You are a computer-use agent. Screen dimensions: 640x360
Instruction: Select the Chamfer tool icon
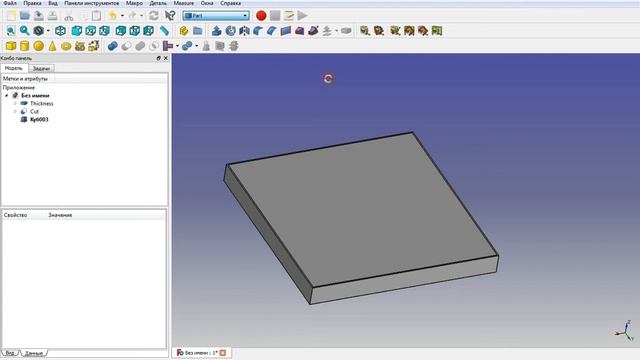272,31
